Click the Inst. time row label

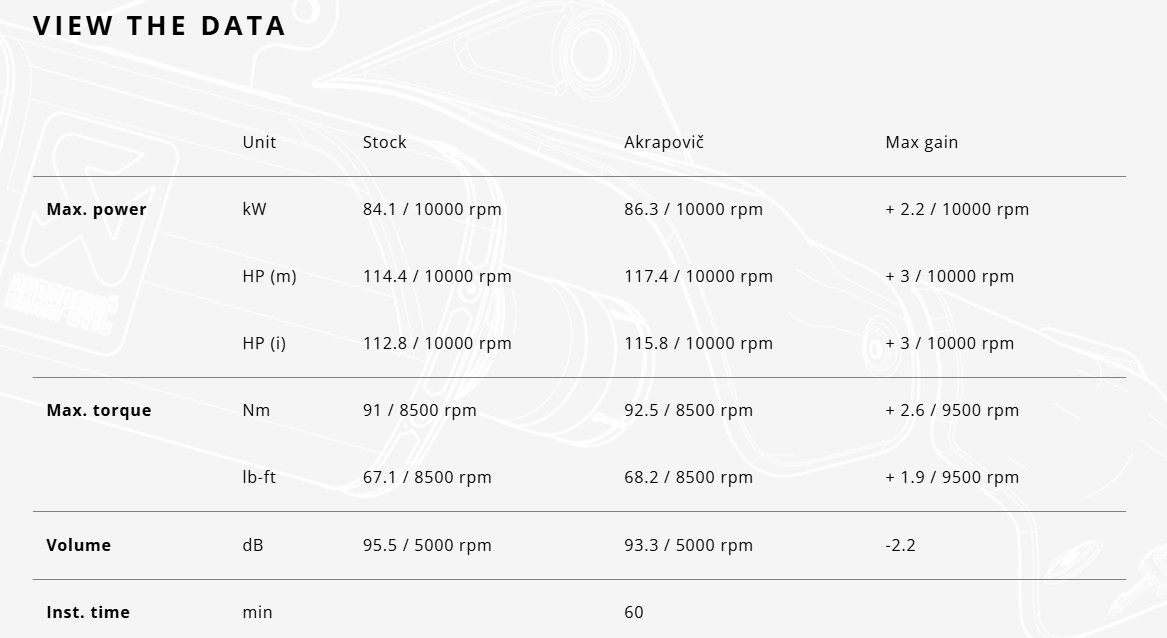pyautogui.click(x=88, y=612)
